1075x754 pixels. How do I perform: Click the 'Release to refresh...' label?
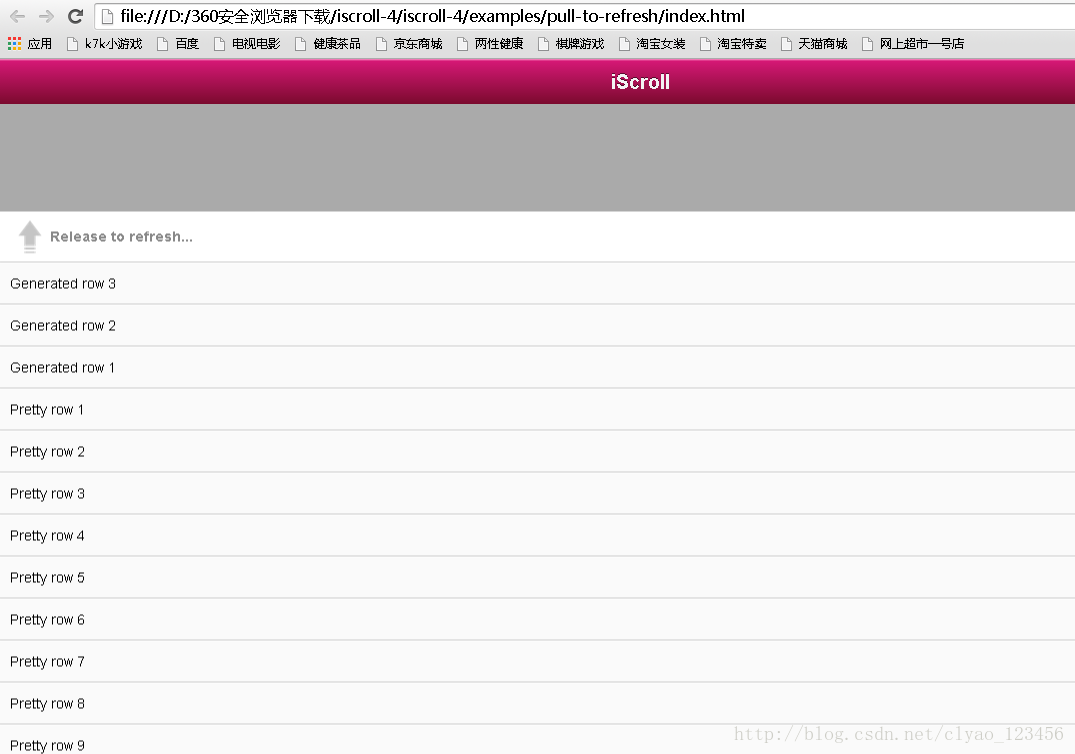(x=121, y=236)
